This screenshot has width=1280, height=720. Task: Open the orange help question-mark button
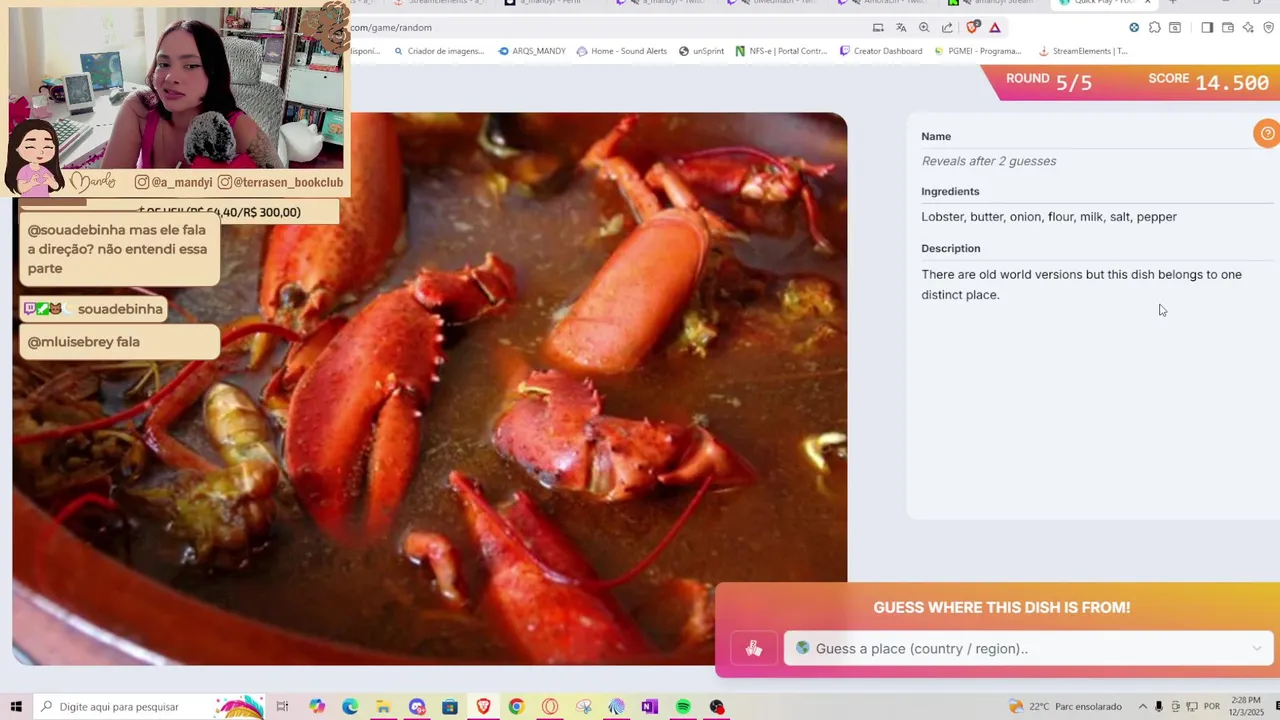[x=1267, y=133]
